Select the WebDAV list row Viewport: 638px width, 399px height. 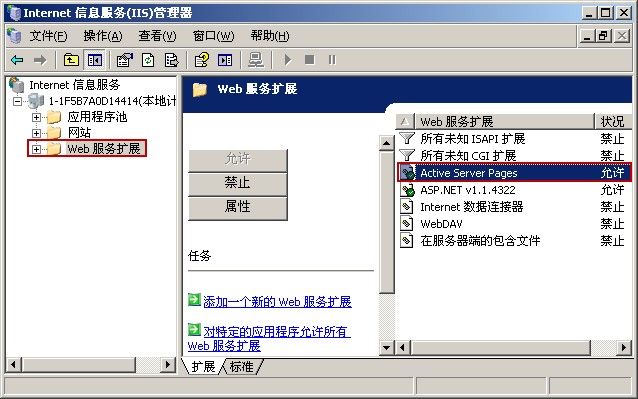click(x=514, y=224)
